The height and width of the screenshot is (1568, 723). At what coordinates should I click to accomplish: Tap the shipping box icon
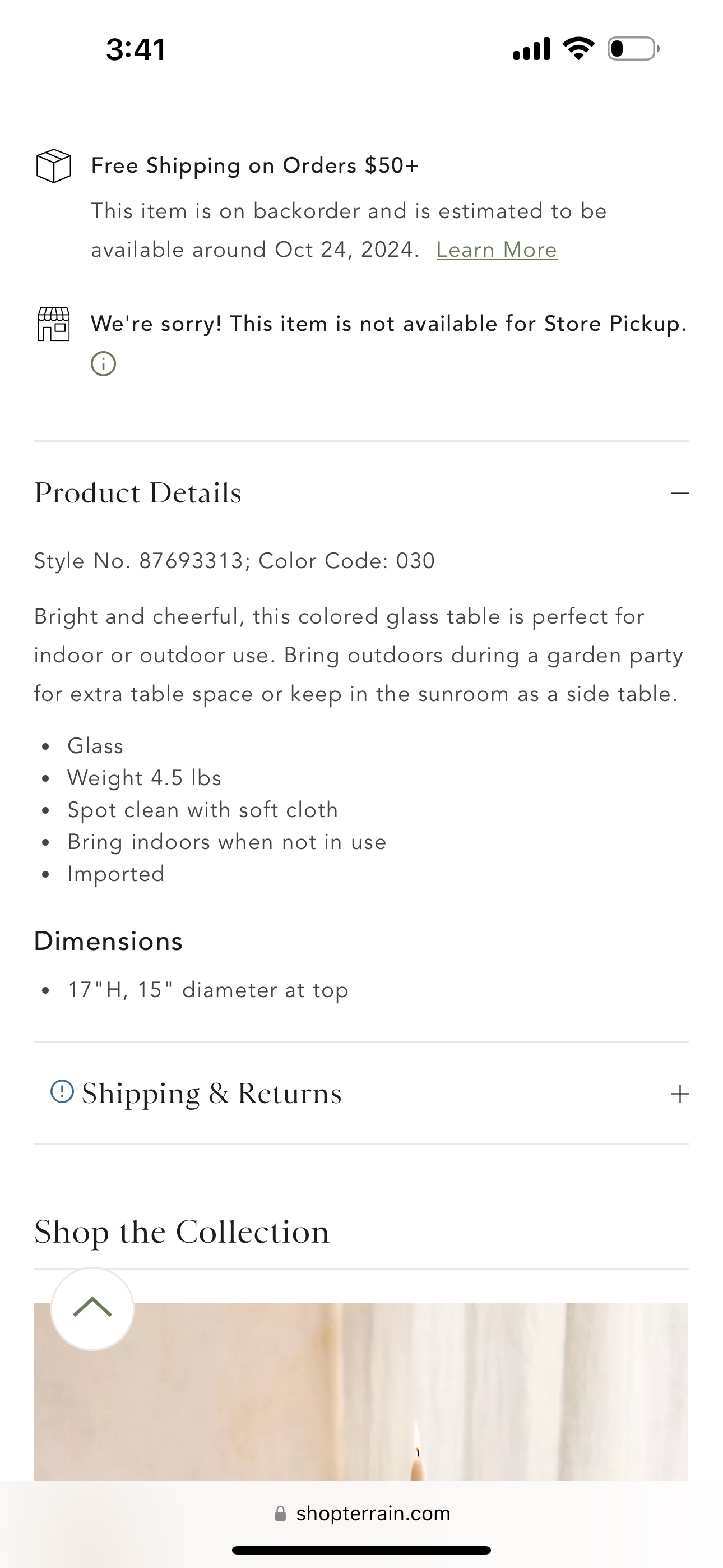pyautogui.click(x=54, y=165)
